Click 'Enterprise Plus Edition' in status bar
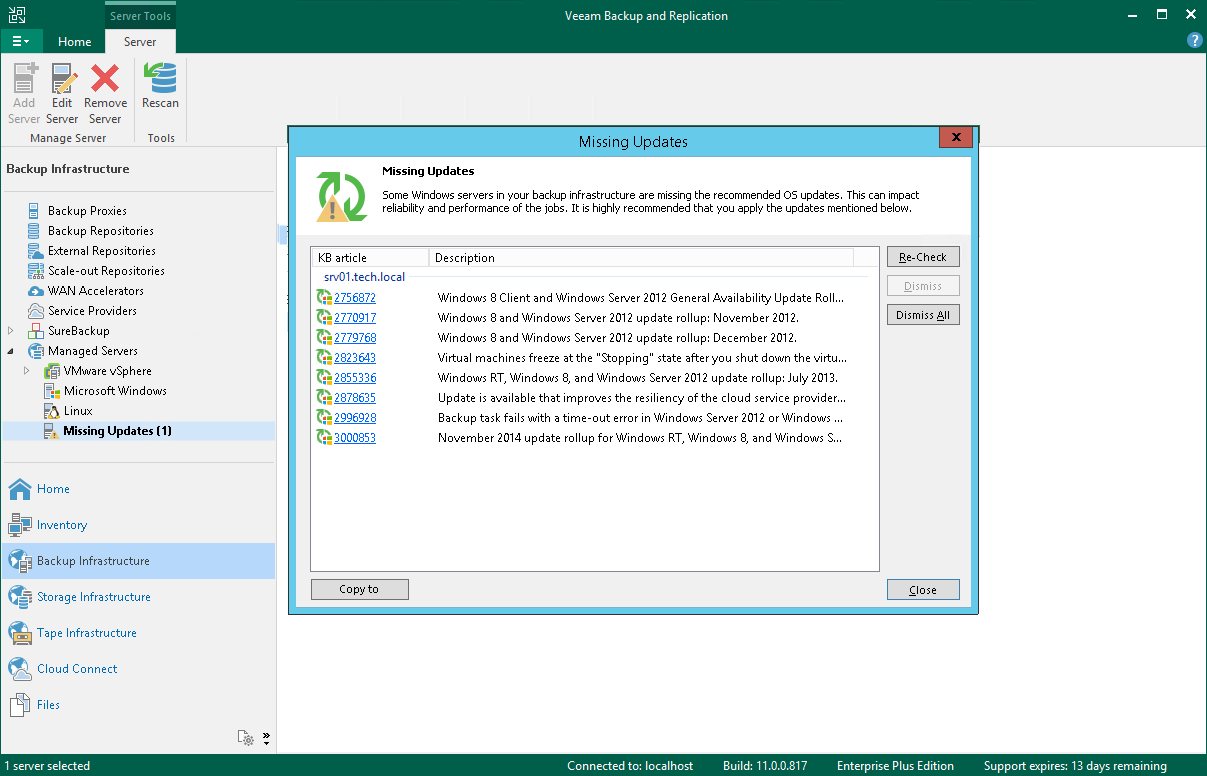1207x776 pixels. (x=895, y=766)
